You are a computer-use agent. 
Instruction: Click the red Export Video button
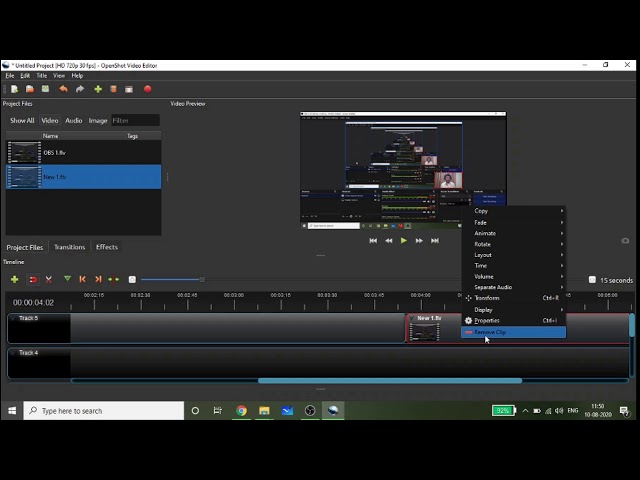[x=148, y=89]
